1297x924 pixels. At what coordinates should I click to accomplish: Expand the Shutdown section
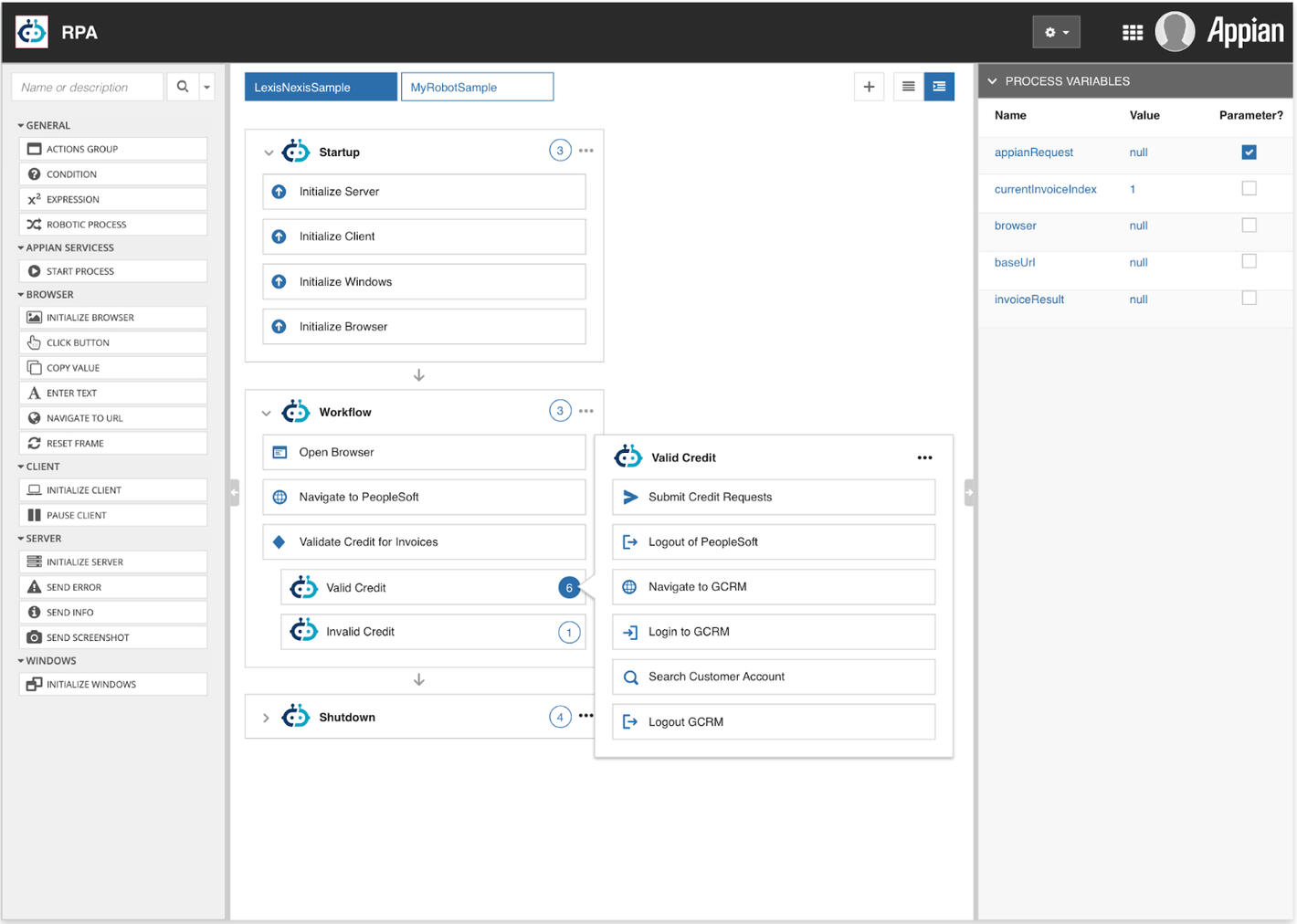[266, 717]
